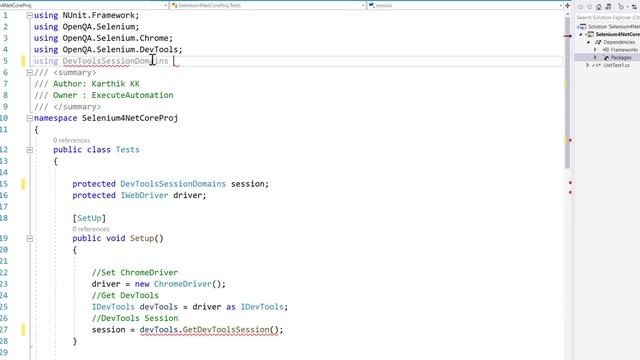Click Solution Explorer Home icon
The height and width of the screenshot is (360, 640).
(x=599, y=7)
